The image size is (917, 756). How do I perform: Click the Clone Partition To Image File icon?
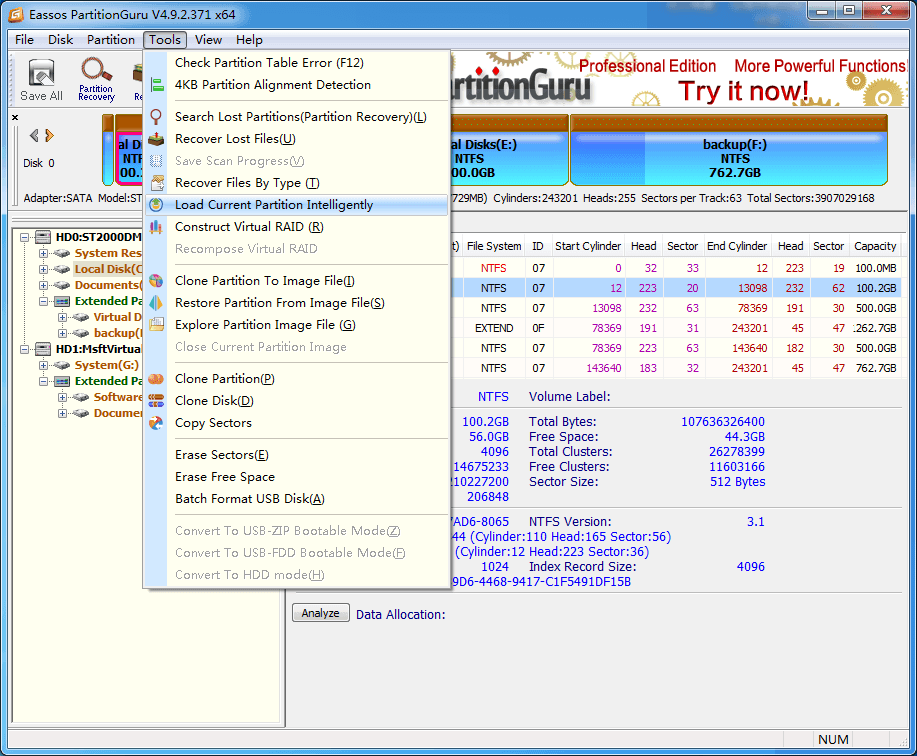pyautogui.click(x=156, y=281)
